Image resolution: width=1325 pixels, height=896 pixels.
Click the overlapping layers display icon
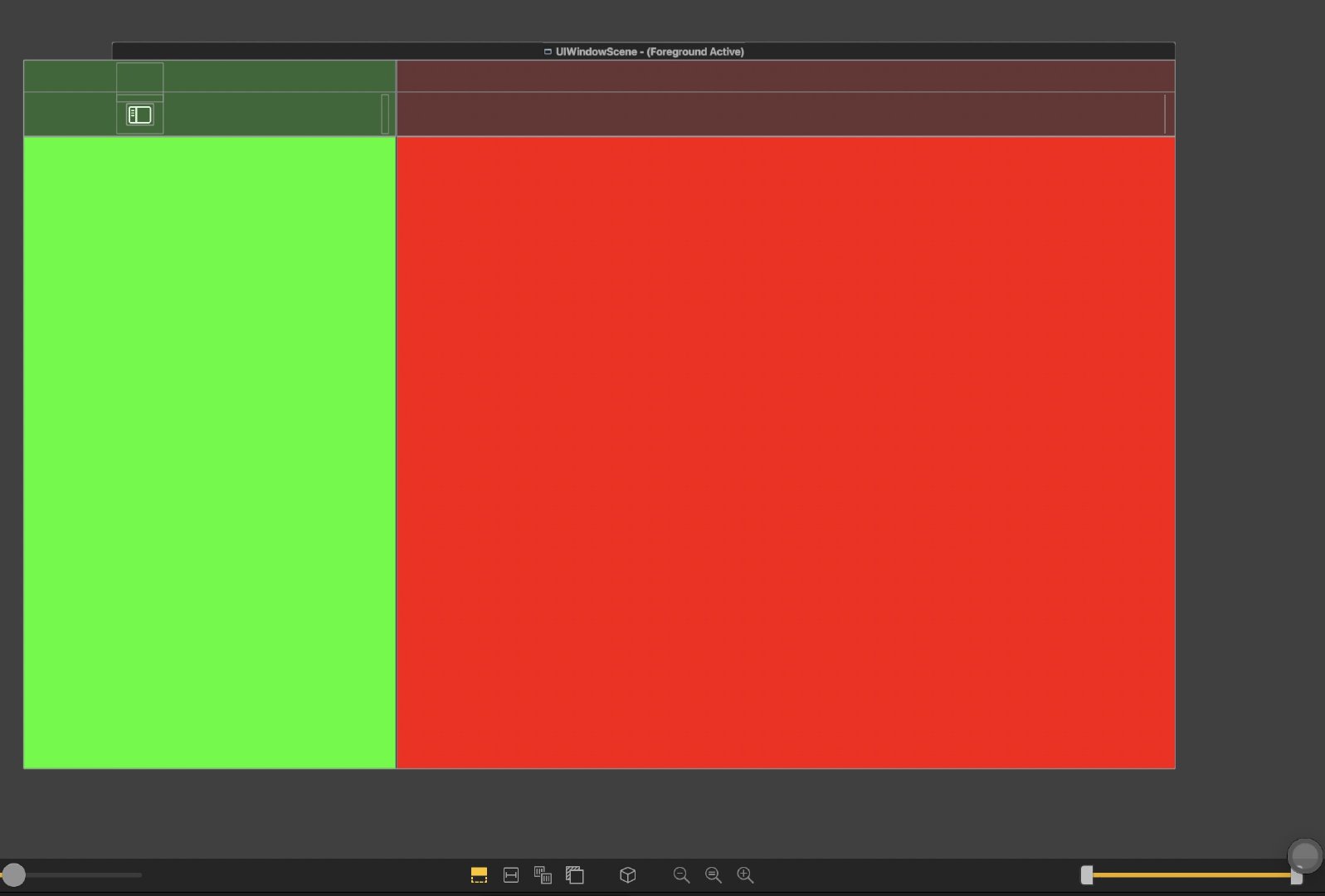(575, 874)
